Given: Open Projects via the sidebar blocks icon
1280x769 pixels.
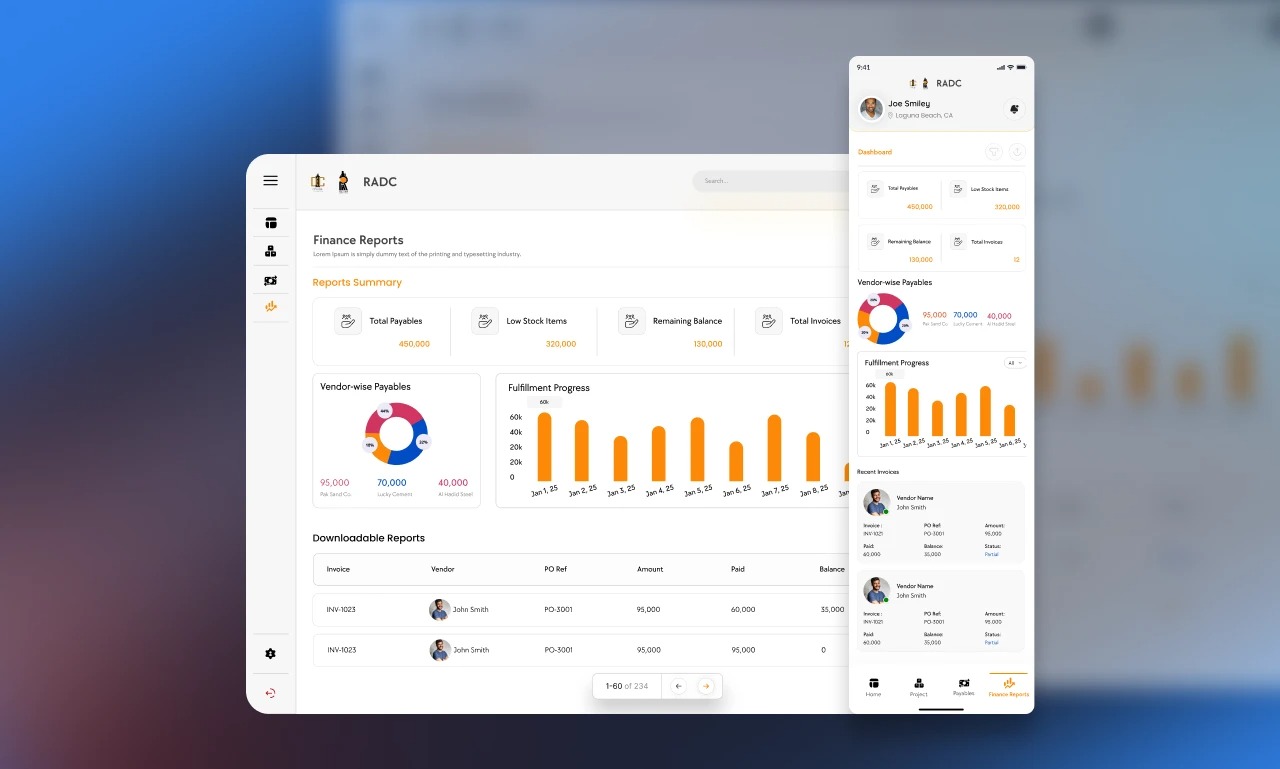Looking at the screenshot, I should 270,251.
